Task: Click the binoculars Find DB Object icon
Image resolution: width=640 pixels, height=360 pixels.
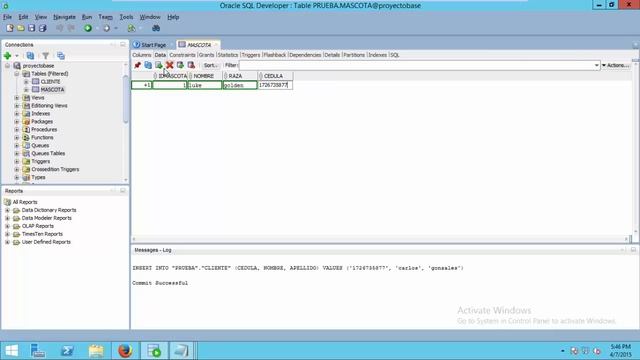Action: point(156,28)
